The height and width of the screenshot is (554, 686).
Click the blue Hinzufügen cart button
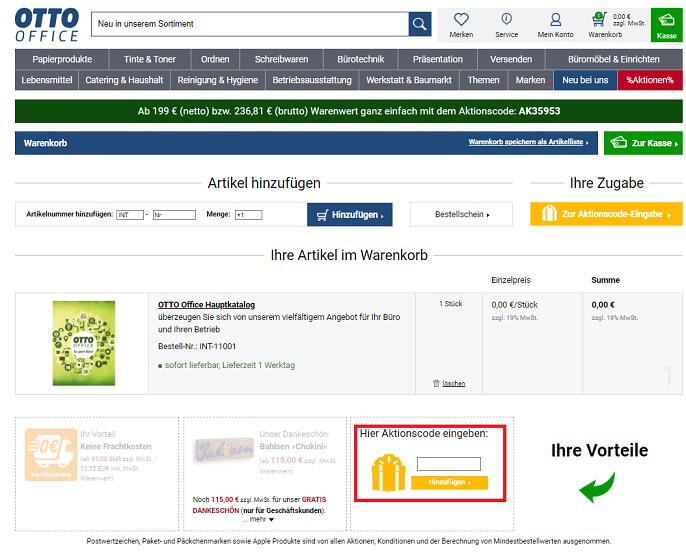tap(350, 214)
